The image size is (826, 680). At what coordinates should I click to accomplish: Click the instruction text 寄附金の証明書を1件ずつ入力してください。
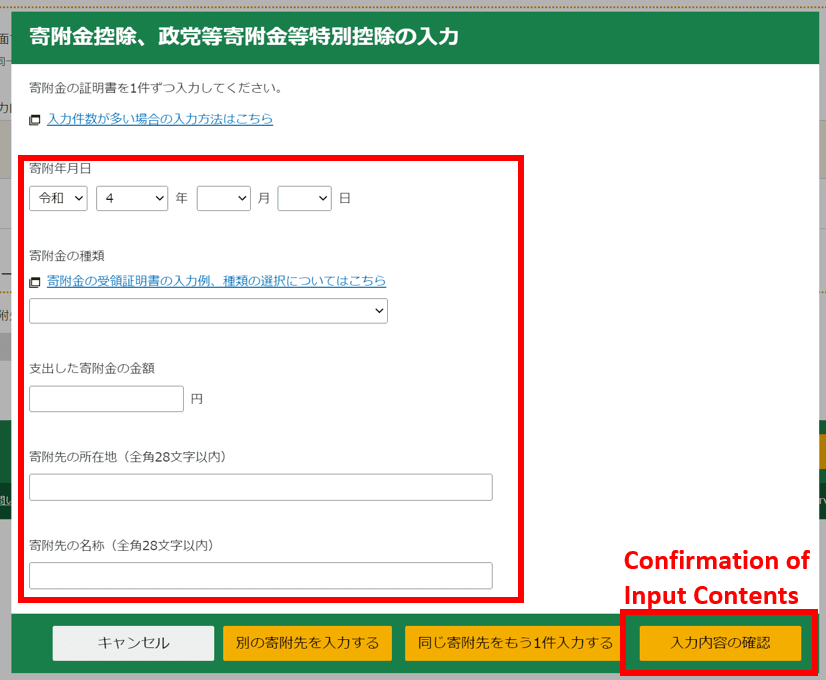pos(156,88)
